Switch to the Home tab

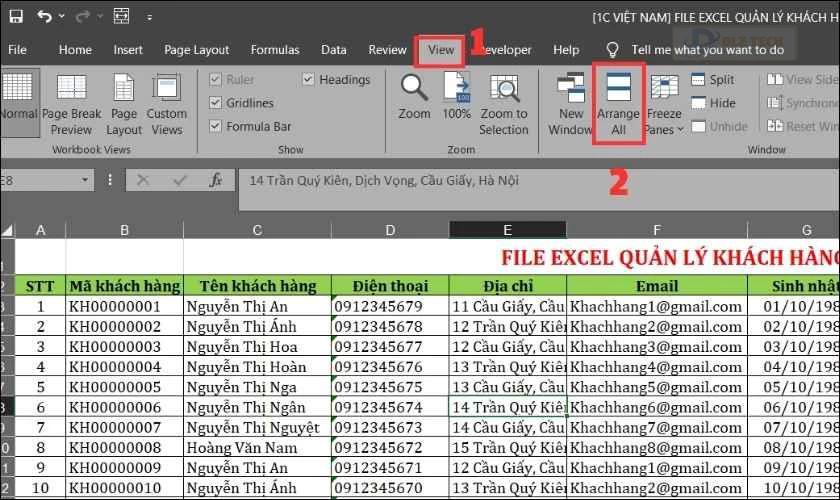click(x=75, y=50)
